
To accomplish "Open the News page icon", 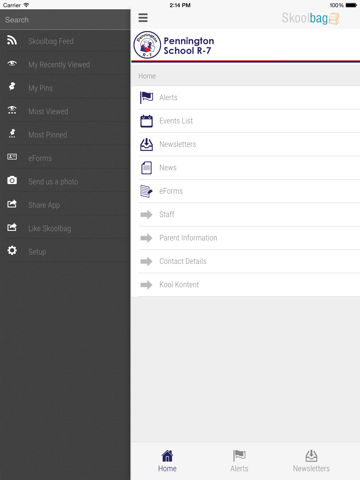I will 146,168.
